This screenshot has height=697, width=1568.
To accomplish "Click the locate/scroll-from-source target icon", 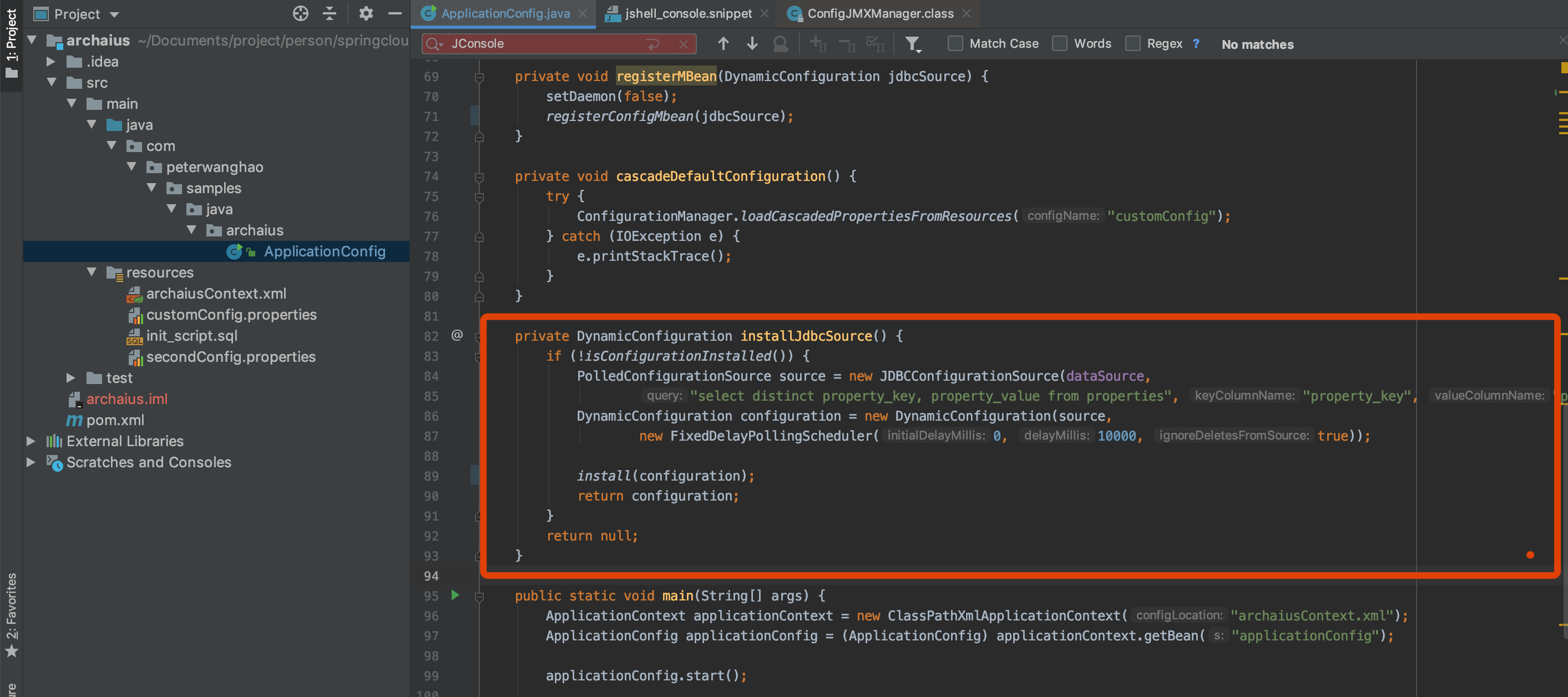I will pyautogui.click(x=301, y=13).
